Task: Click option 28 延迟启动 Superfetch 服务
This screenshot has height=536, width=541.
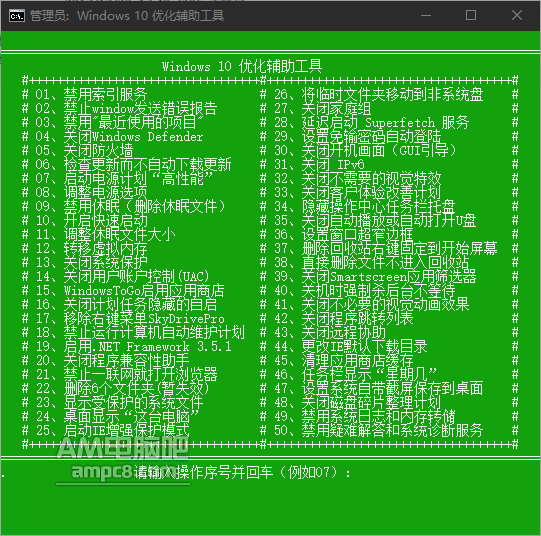Action: (372, 122)
